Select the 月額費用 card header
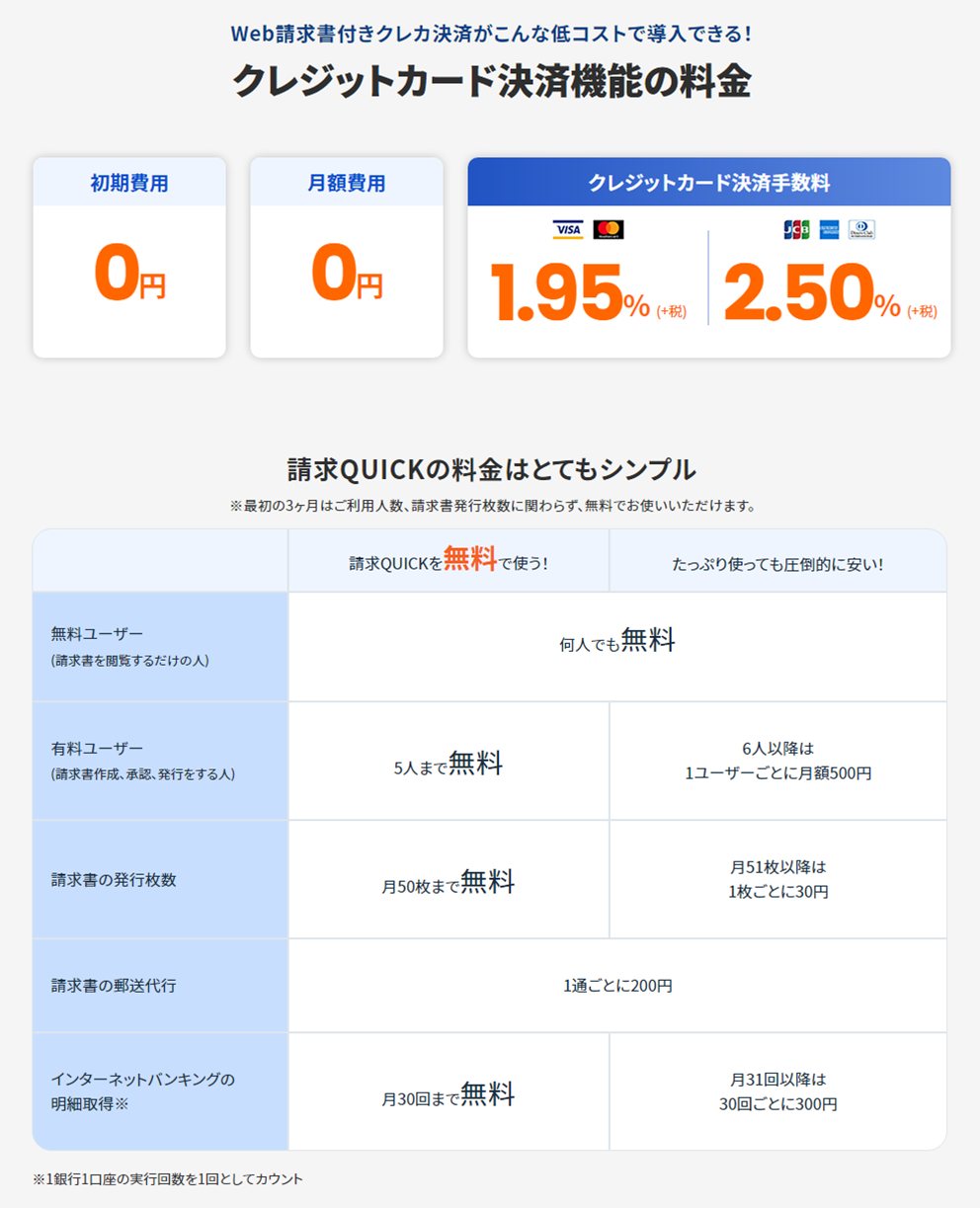 click(347, 183)
